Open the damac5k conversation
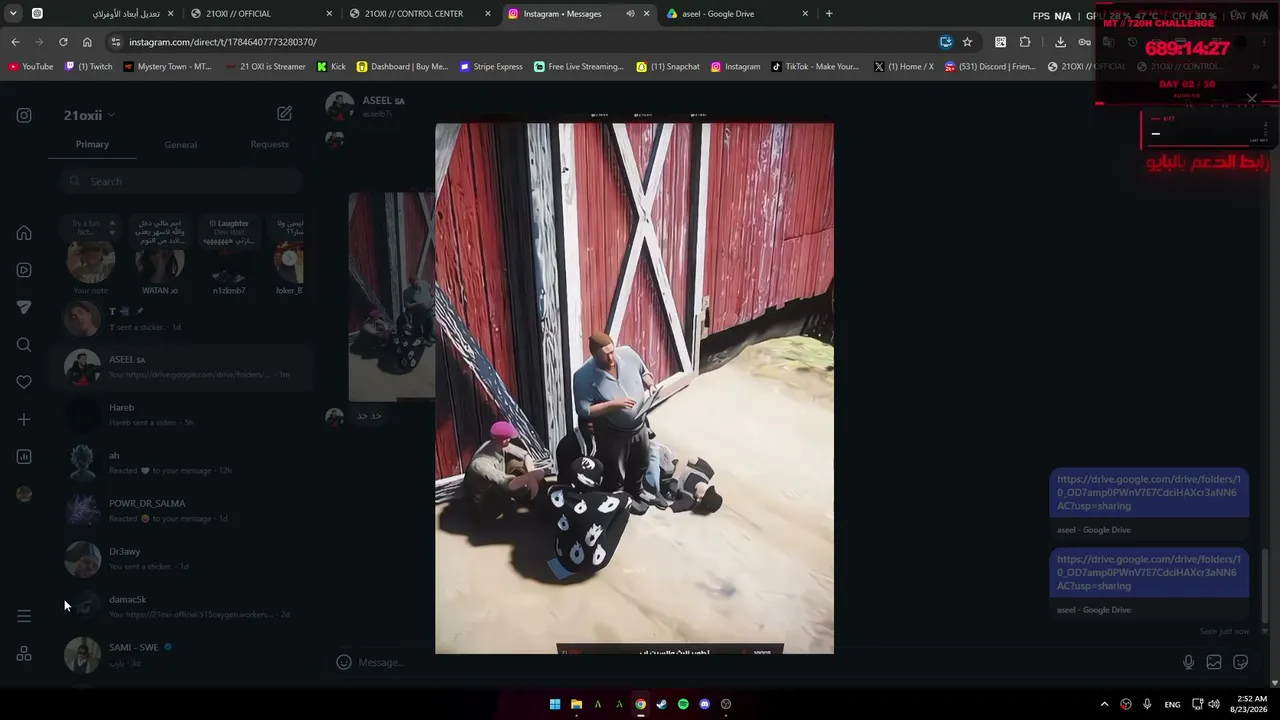 (181, 607)
